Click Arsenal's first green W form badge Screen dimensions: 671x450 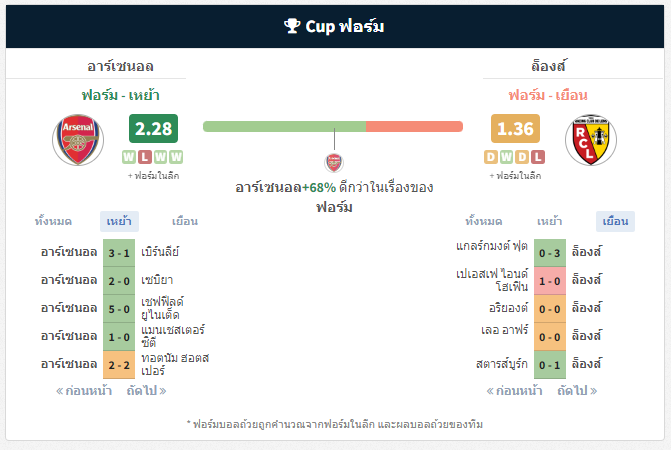[129, 157]
